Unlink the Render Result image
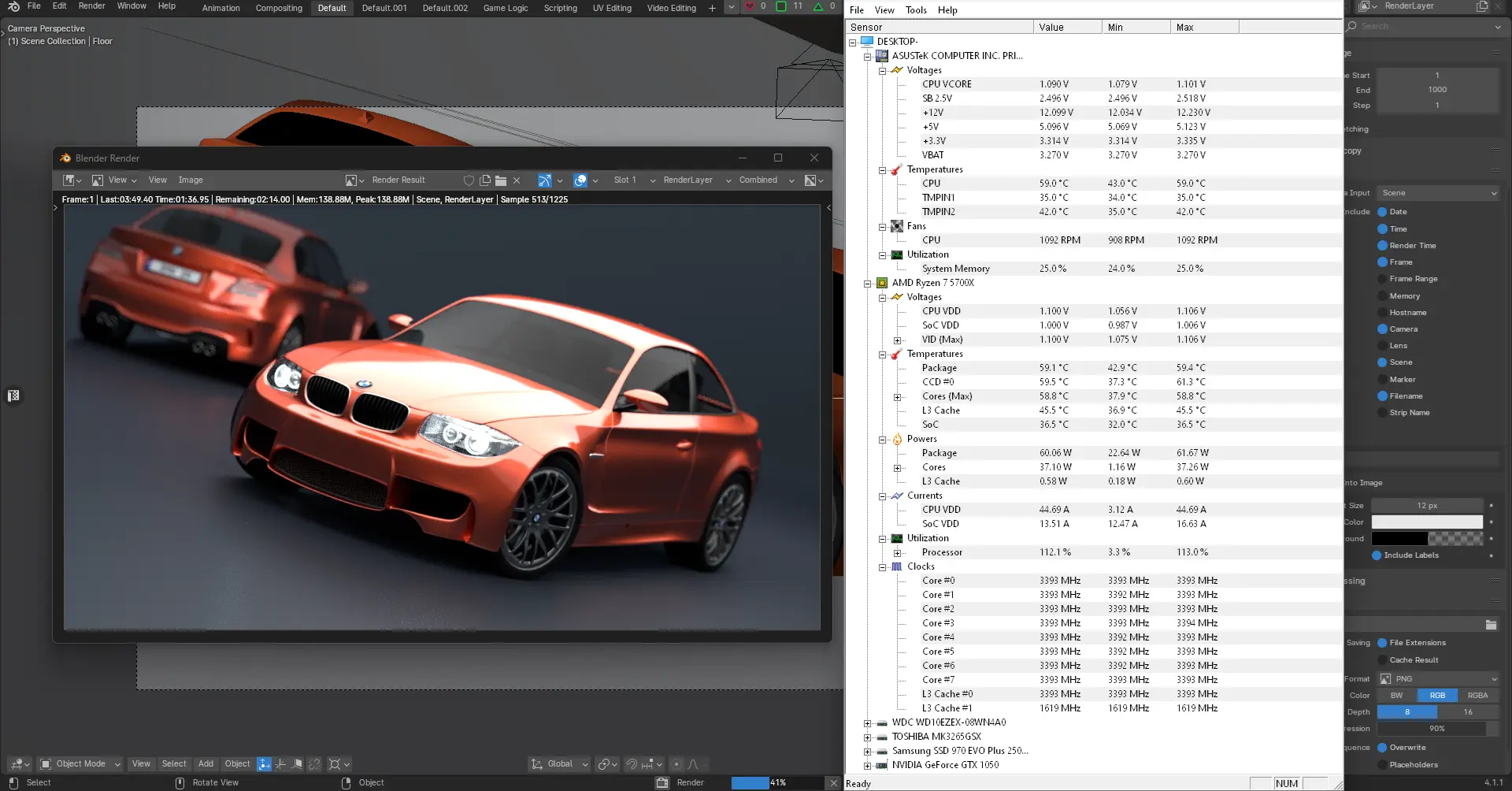The width and height of the screenshot is (1512, 791). (x=517, y=180)
